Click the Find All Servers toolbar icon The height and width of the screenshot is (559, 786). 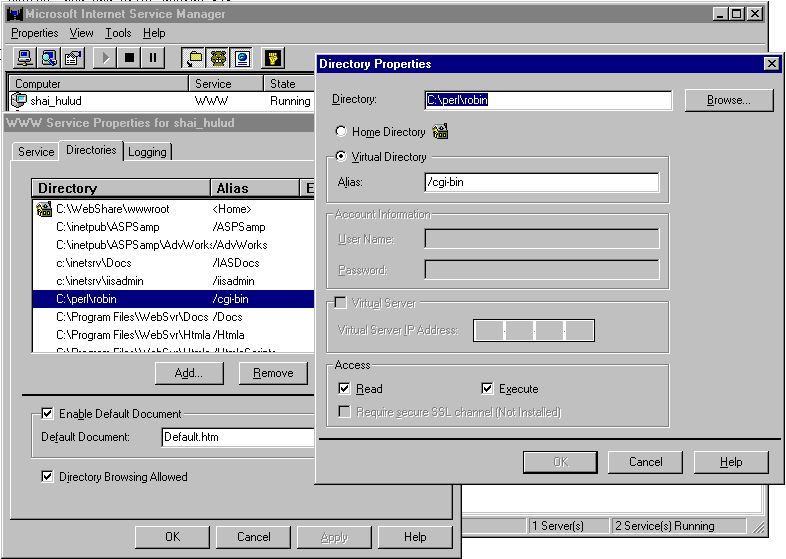tap(49, 58)
